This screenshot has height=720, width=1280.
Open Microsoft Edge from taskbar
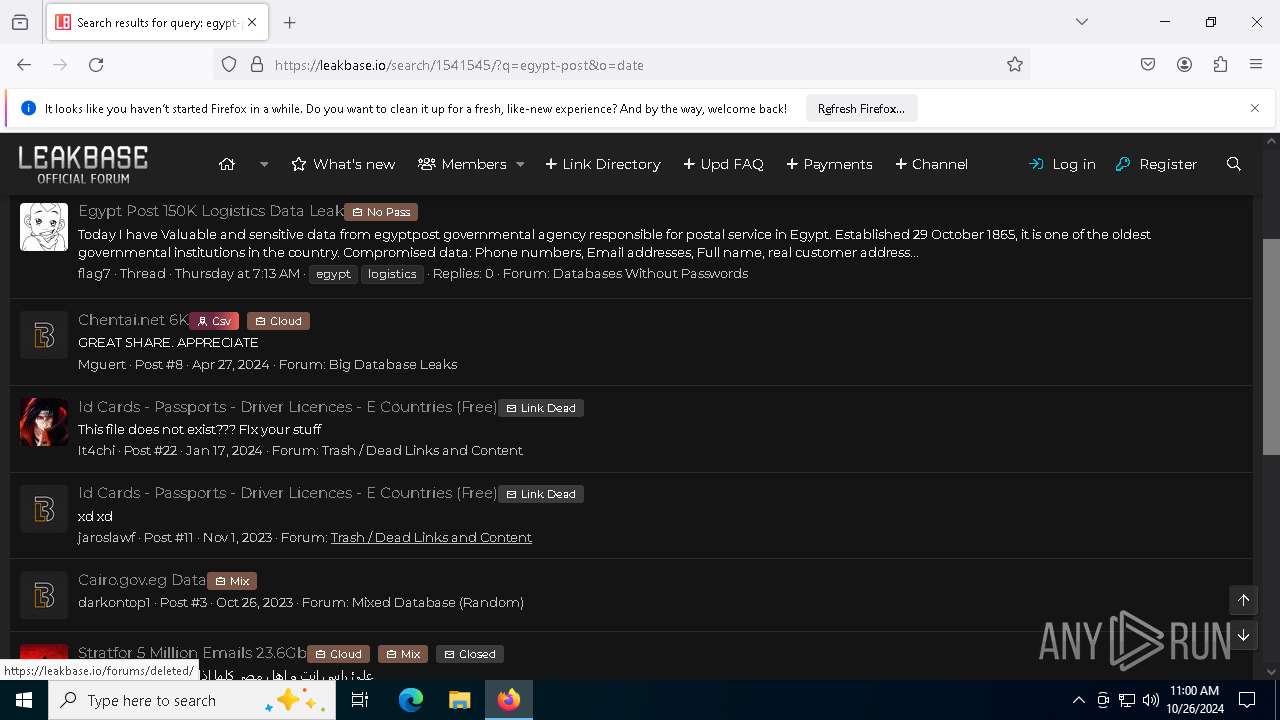411,701
